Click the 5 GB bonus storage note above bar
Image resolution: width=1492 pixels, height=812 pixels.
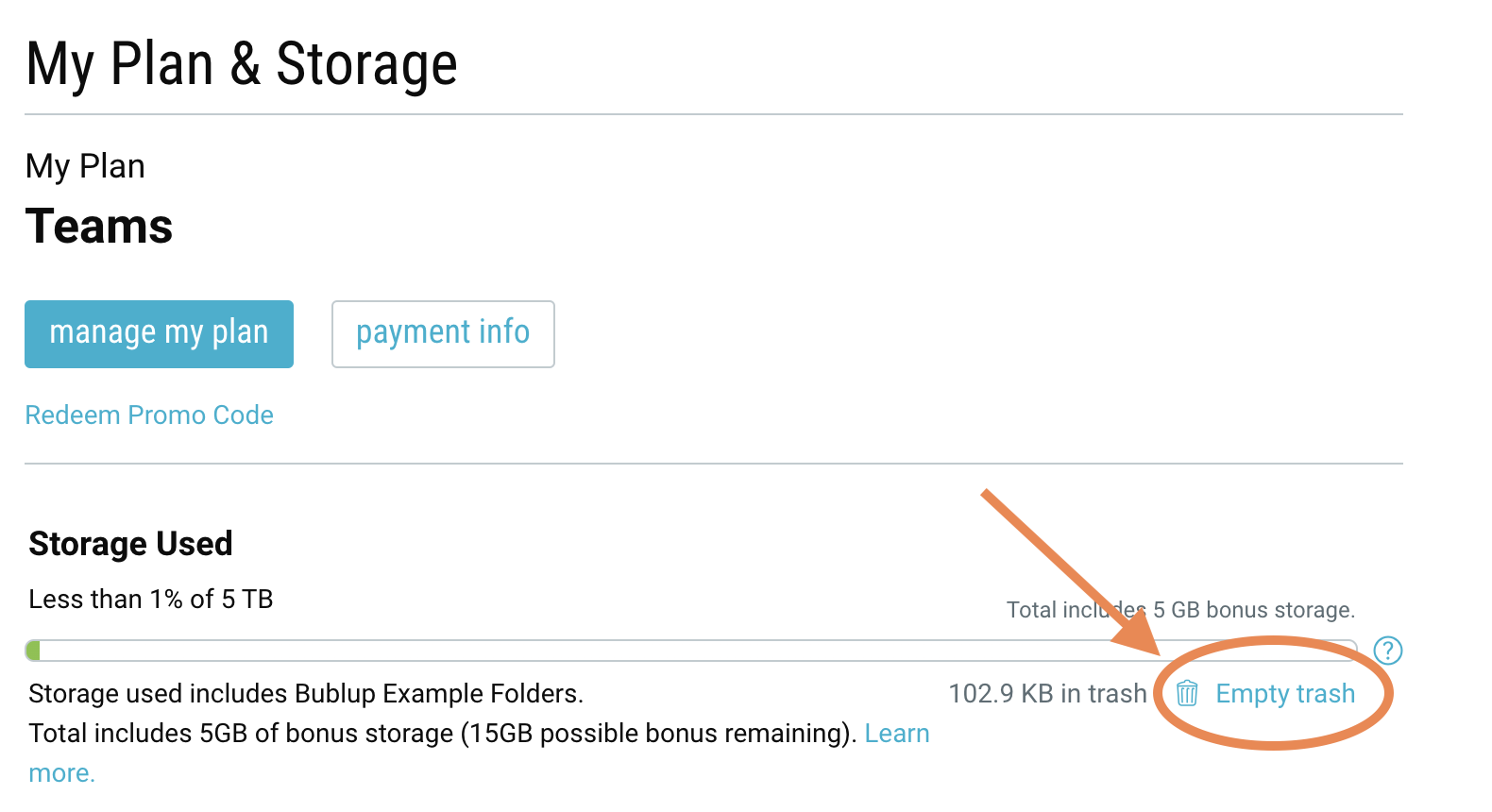pyautogui.click(x=1180, y=610)
